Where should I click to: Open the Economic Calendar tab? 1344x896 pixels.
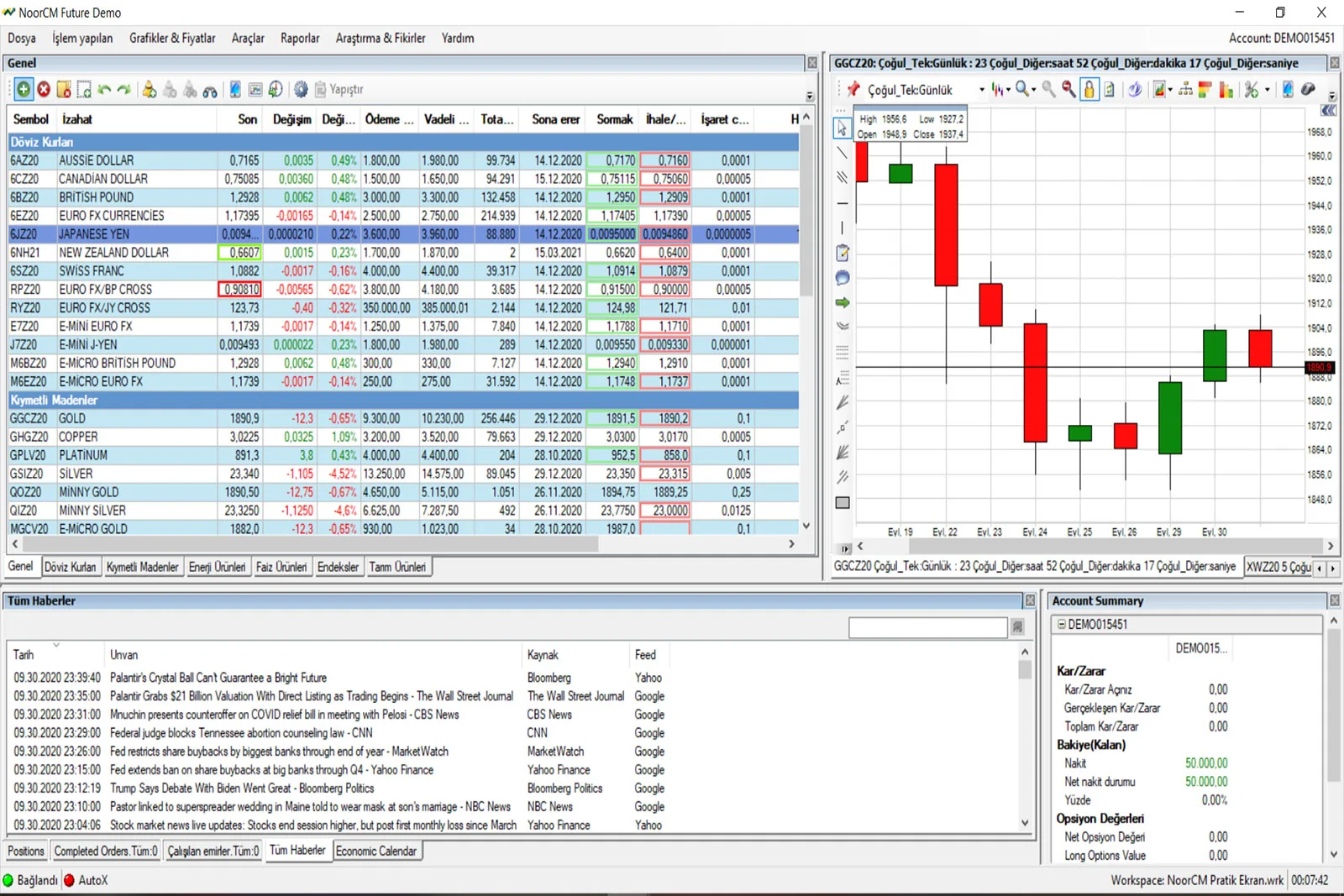tap(375, 851)
